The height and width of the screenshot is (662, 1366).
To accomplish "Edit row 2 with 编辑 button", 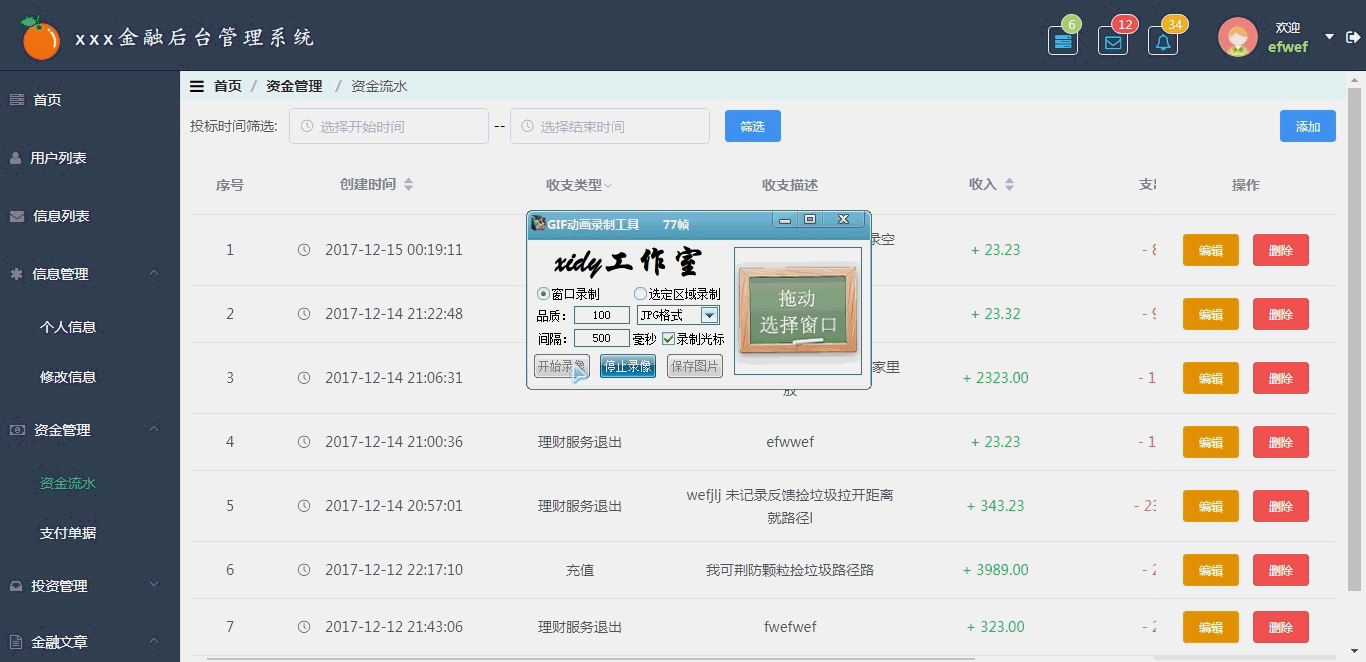I will pos(1211,314).
